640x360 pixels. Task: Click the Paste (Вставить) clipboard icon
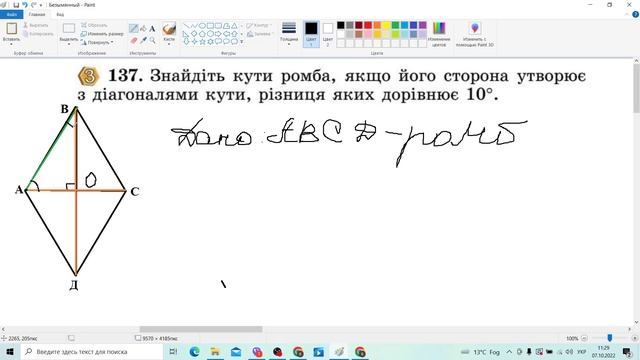[x=11, y=28]
